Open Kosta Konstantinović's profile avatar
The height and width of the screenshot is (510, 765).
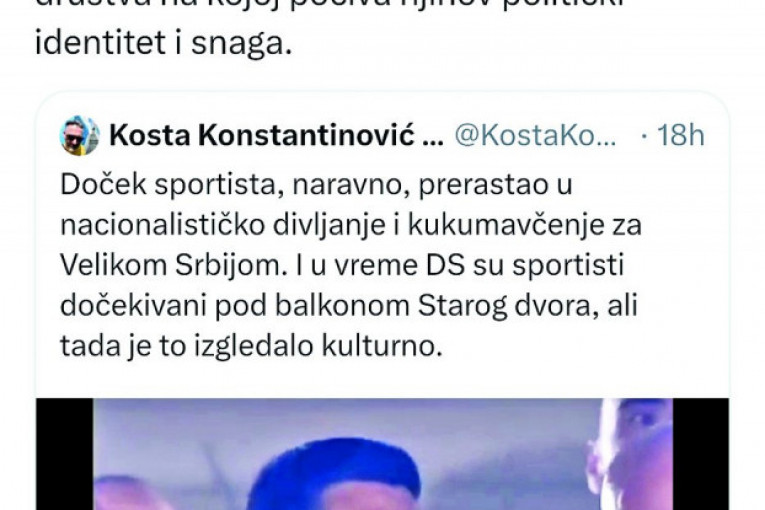click(x=79, y=135)
